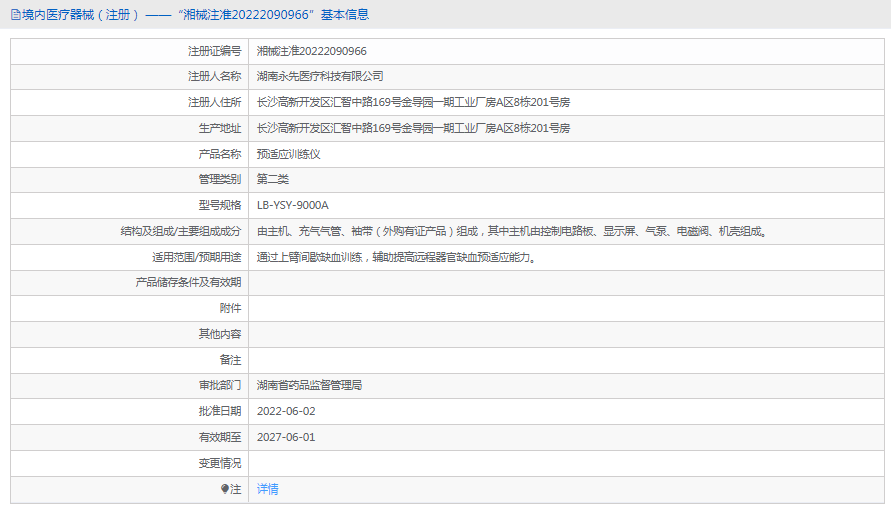Screen dimensions: 891x513
Task: Click the label 生产地址
Action: [220, 128]
